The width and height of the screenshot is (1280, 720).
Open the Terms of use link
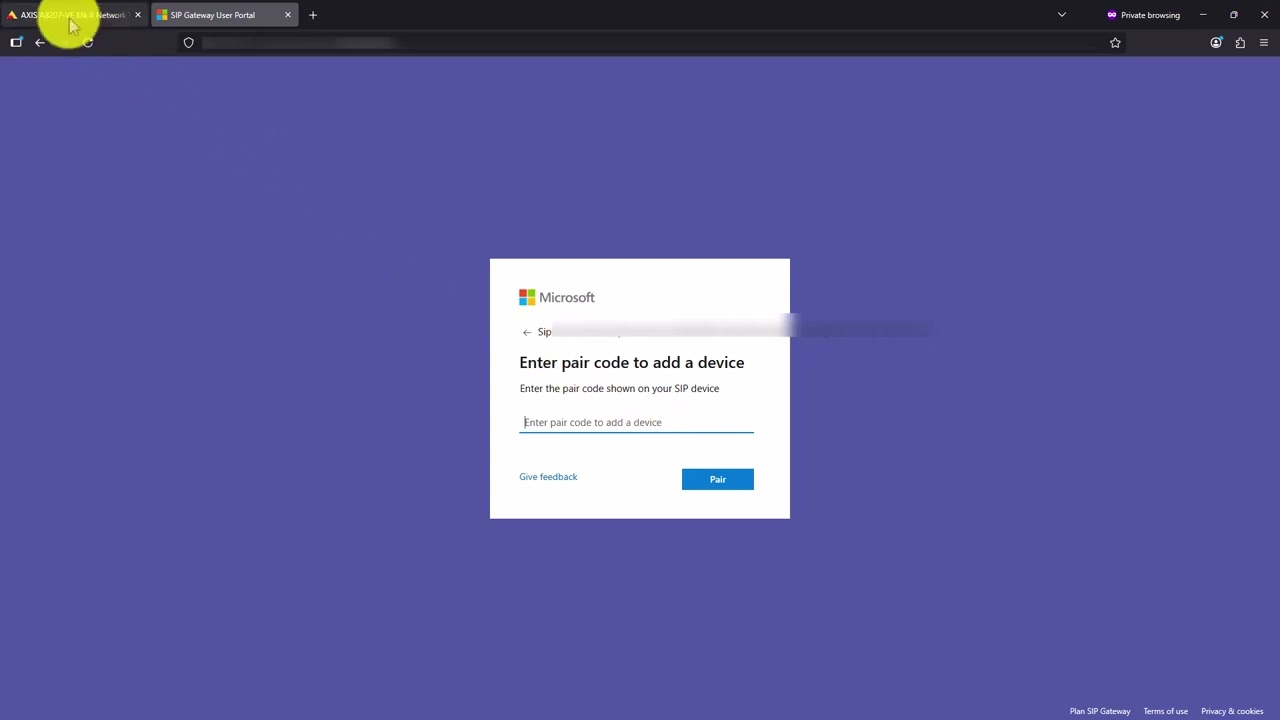pyautogui.click(x=1166, y=711)
